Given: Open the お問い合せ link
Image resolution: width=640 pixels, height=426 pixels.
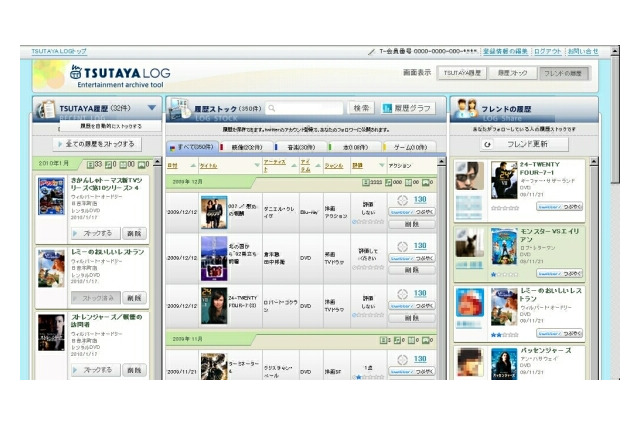Looking at the screenshot, I should tap(583, 51).
